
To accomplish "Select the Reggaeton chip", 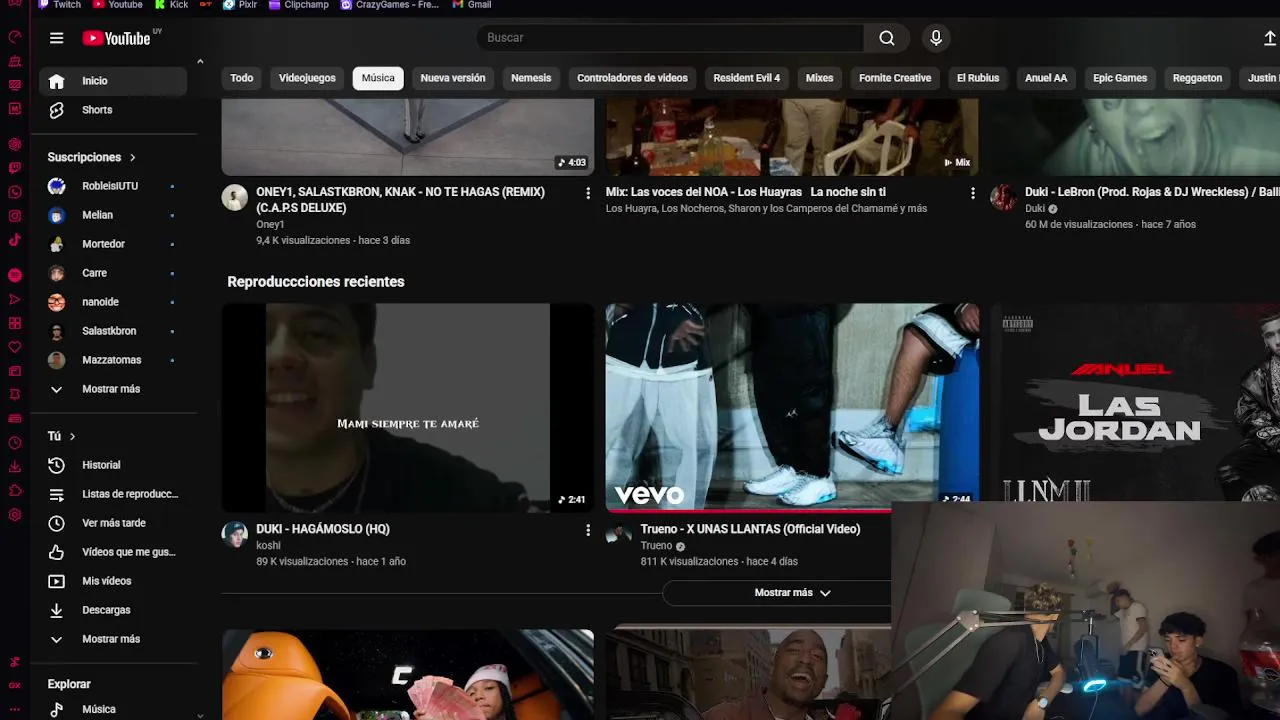I will coord(1197,78).
